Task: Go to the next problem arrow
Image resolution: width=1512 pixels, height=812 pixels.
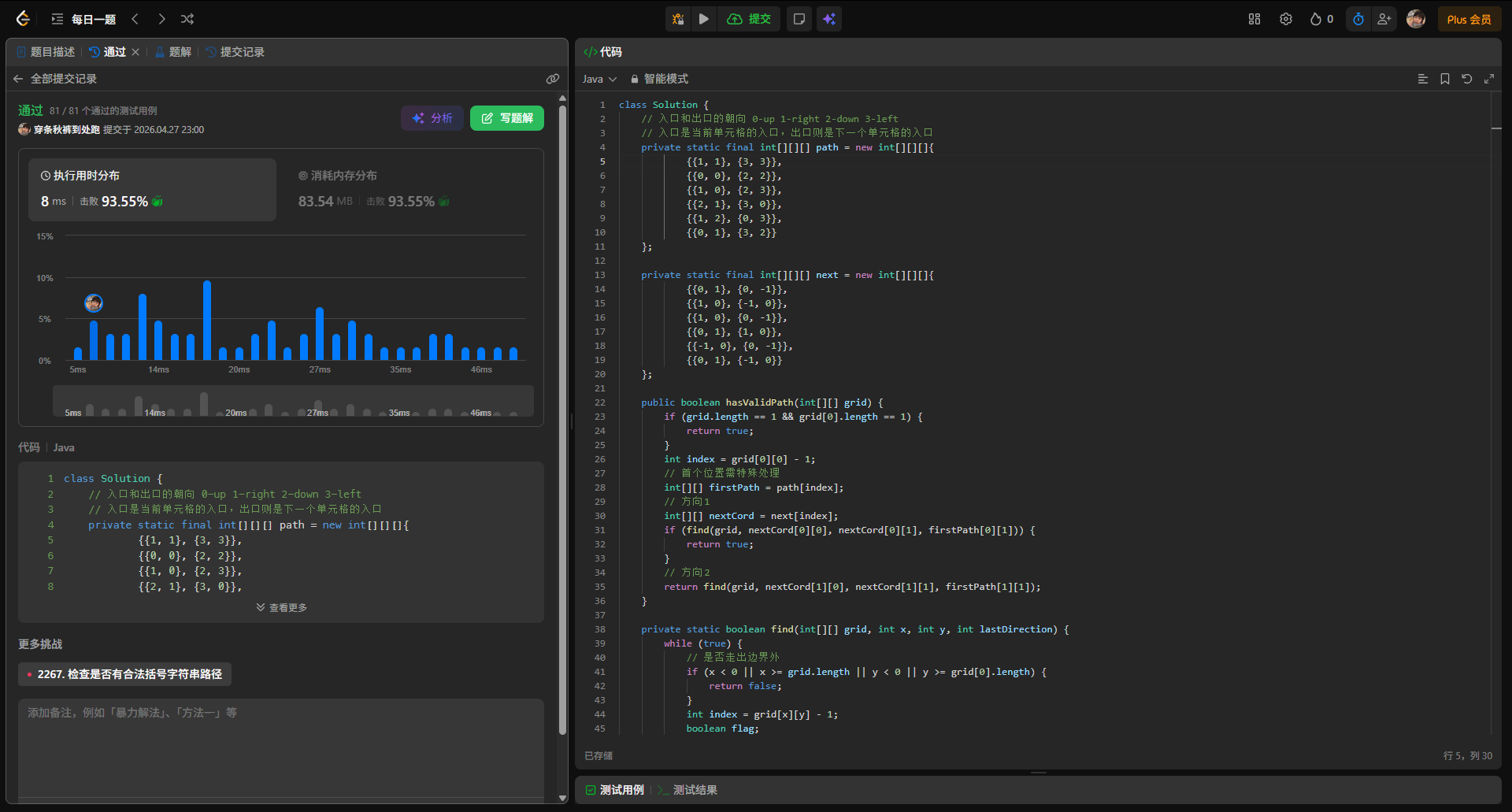Action: point(161,19)
